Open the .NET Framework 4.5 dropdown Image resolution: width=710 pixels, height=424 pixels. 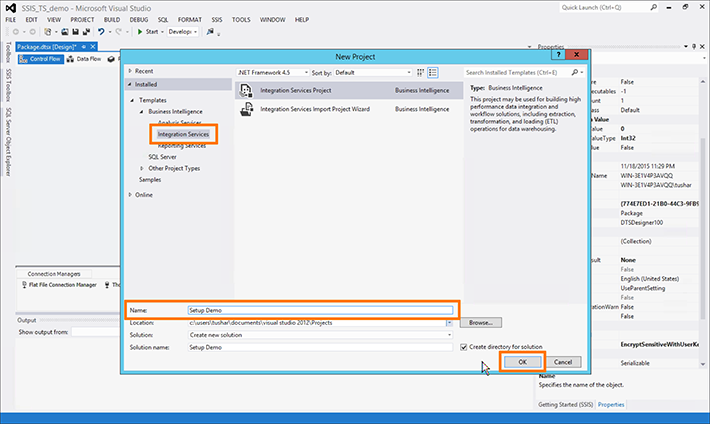pyautogui.click(x=307, y=72)
